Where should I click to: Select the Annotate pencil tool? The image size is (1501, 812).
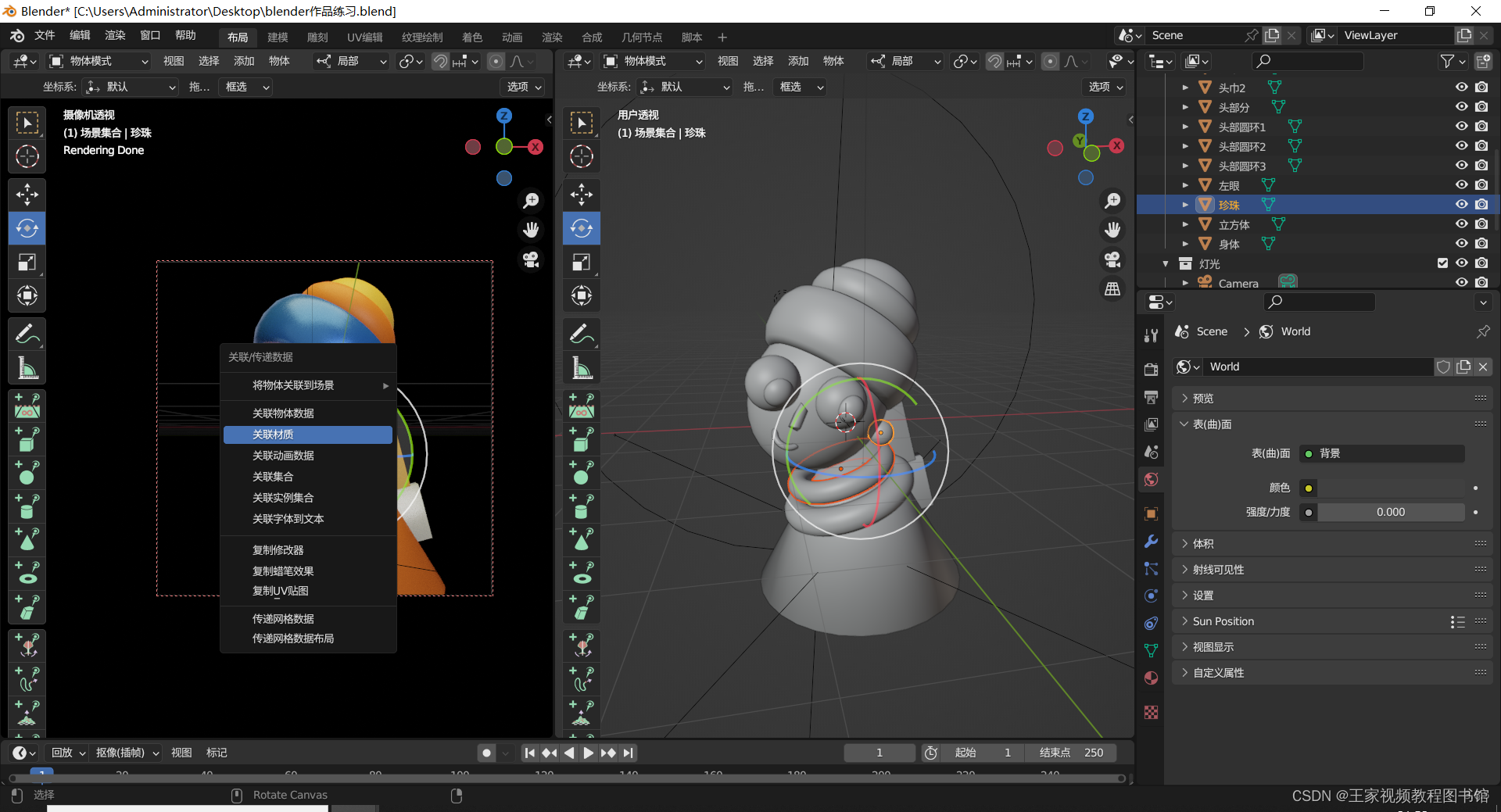click(27, 334)
